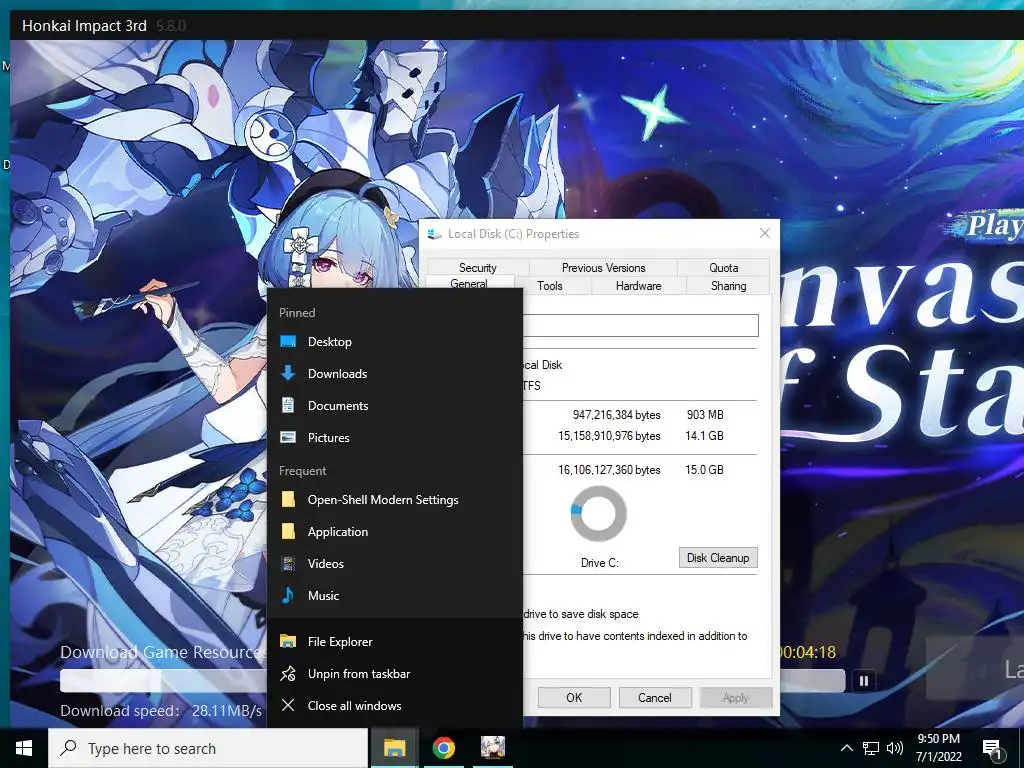This screenshot has width=1024, height=768.
Task: Pause the Honkai Impact download
Action: click(x=864, y=681)
